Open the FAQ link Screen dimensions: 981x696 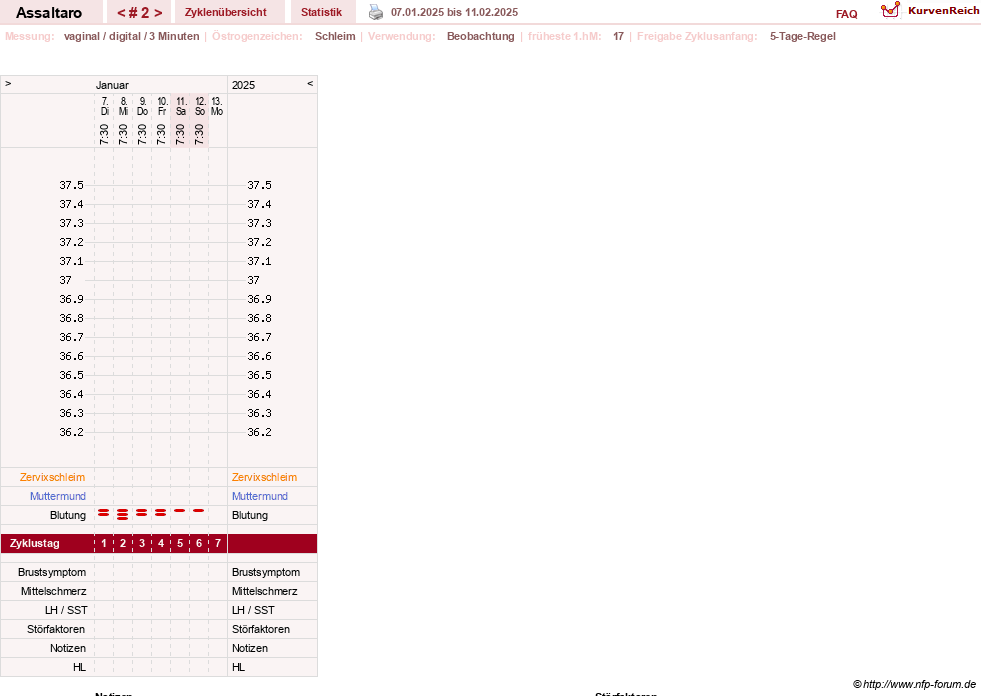click(x=846, y=14)
